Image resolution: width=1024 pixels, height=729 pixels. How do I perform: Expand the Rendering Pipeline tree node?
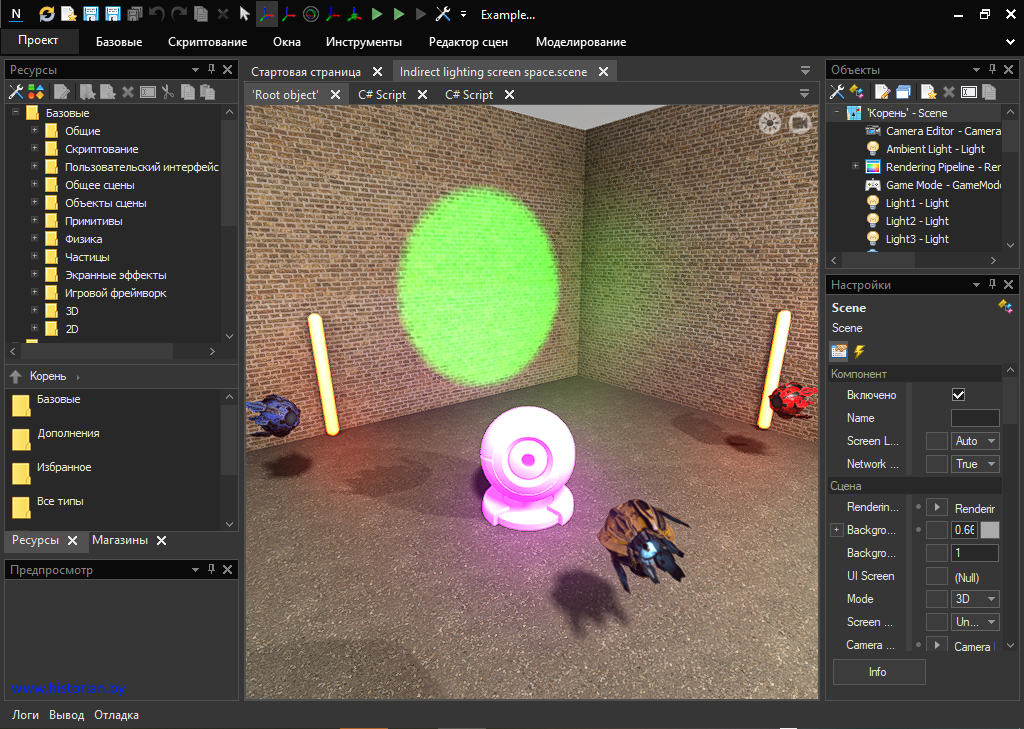click(x=855, y=166)
